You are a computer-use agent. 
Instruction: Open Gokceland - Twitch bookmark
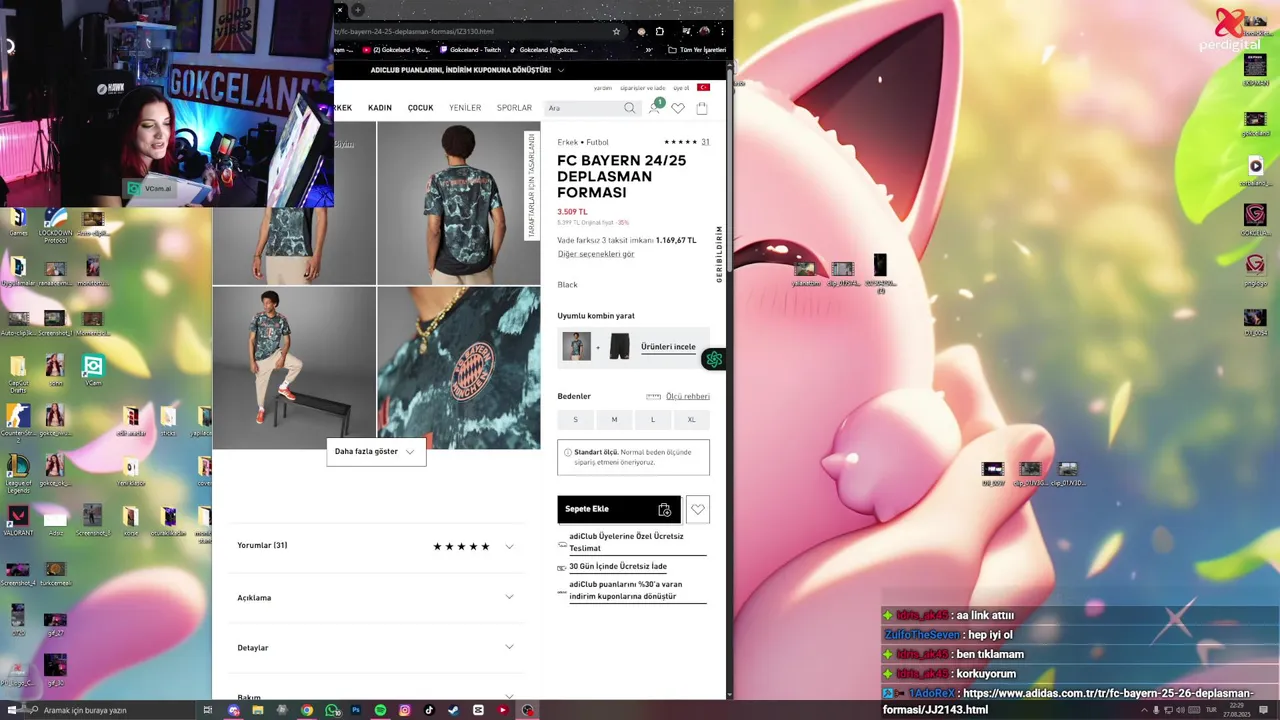pyautogui.click(x=470, y=50)
